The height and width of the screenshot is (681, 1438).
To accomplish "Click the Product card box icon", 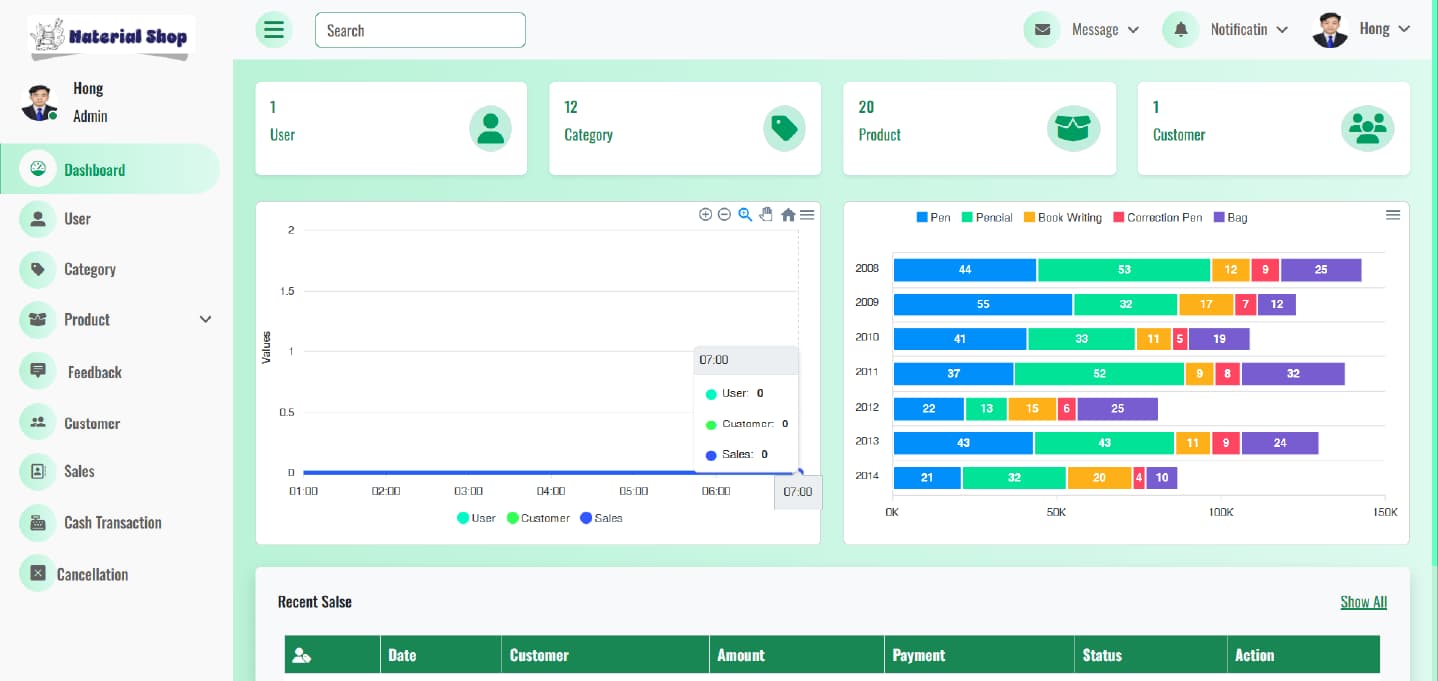I will pyautogui.click(x=1073, y=128).
